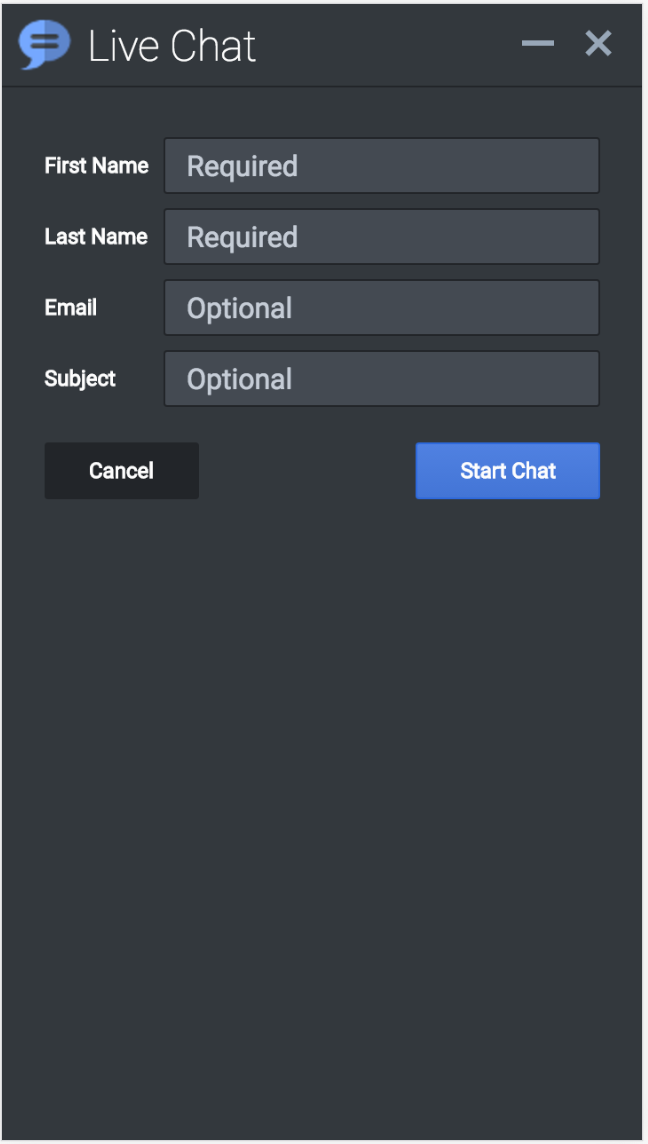Click the Required placeholder in First Name
Screen dimensions: 648x1144
(242, 166)
